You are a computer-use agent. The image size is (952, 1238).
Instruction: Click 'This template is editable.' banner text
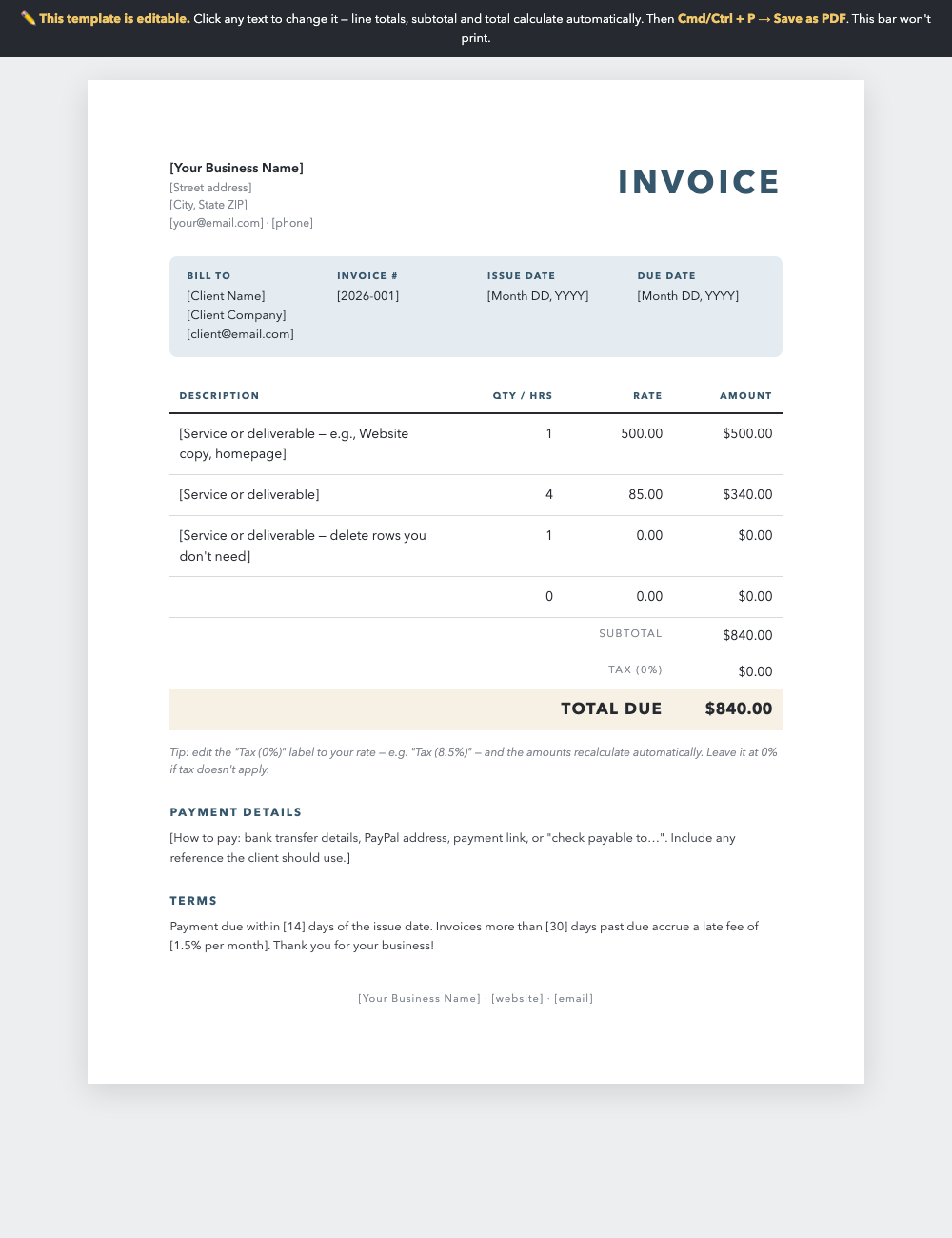pos(114,19)
